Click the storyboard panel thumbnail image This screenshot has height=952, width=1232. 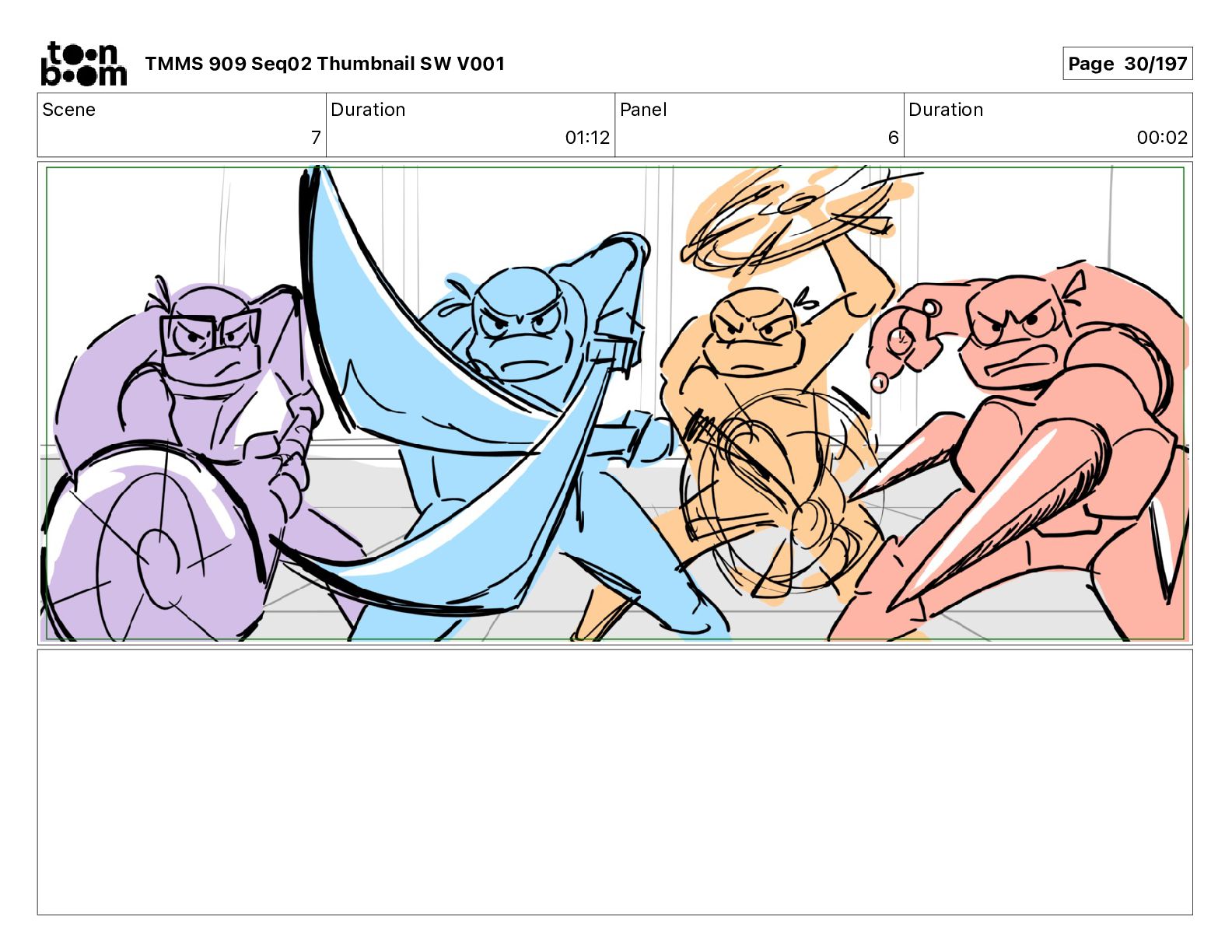click(615, 403)
